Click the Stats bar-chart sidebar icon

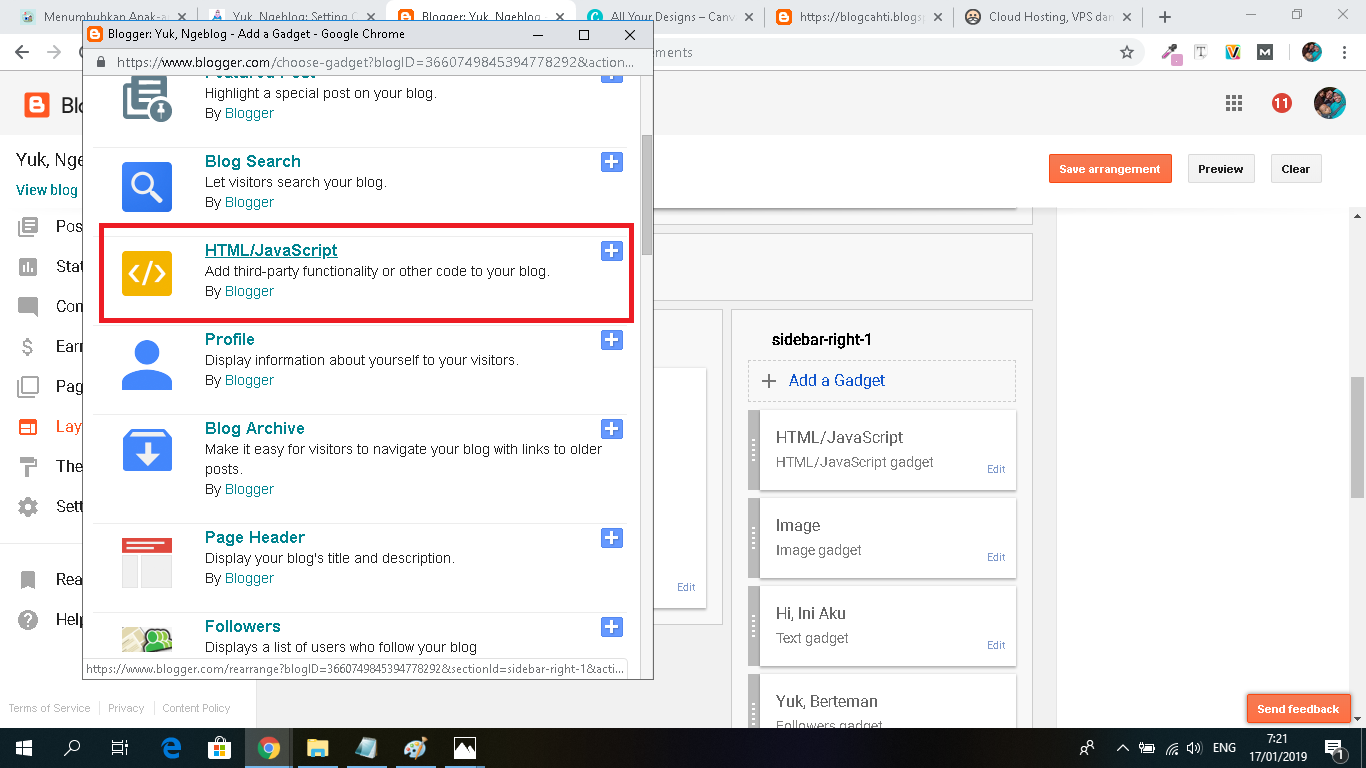click(28, 267)
